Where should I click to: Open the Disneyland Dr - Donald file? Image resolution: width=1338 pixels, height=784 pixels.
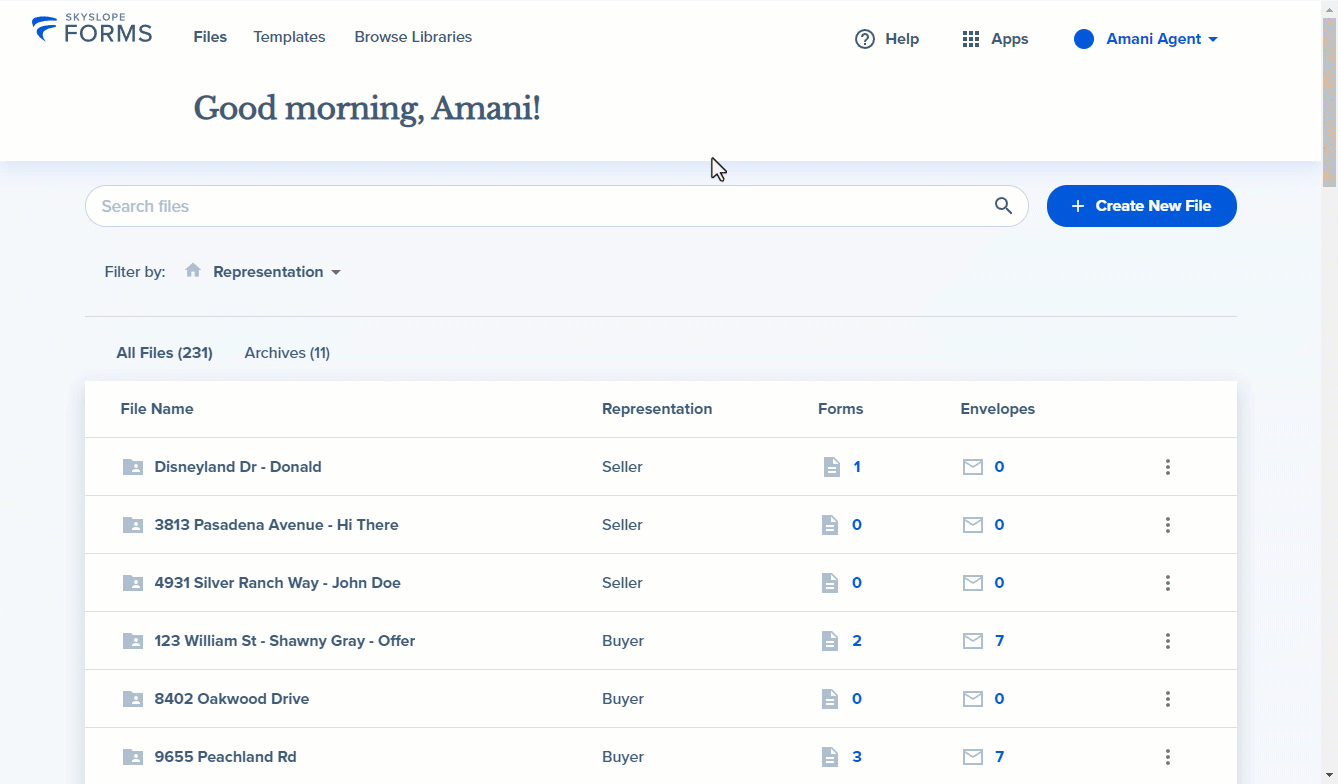[x=238, y=467]
